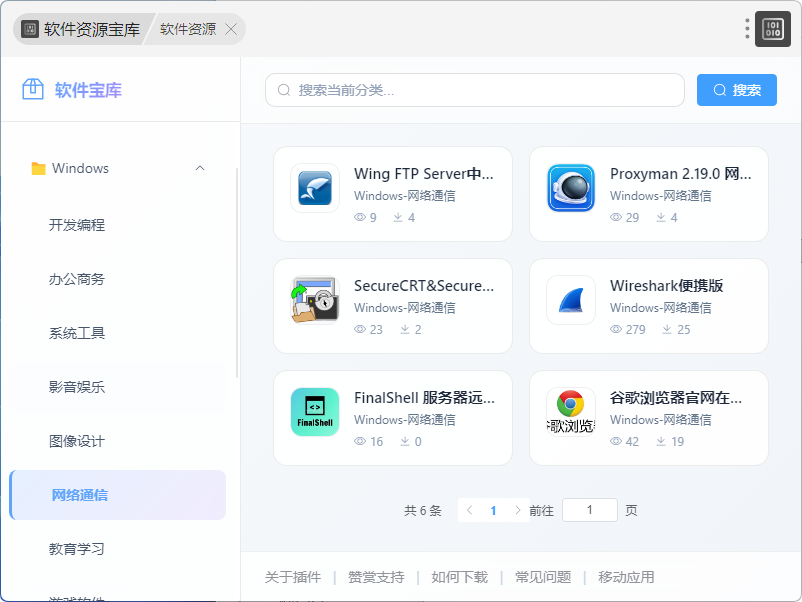Open the Wing FTP Server app icon
Image resolution: width=802 pixels, height=602 pixels.
[315, 188]
